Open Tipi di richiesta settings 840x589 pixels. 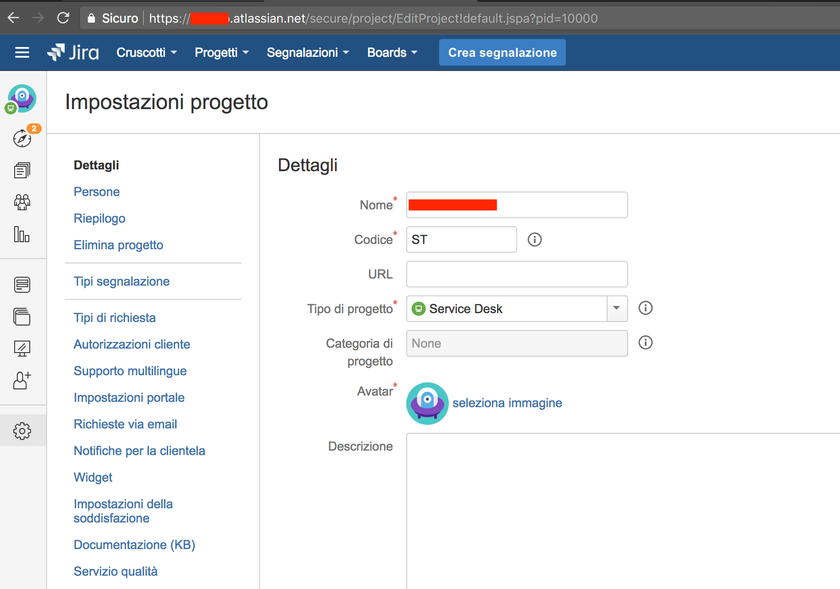pyautogui.click(x=115, y=318)
